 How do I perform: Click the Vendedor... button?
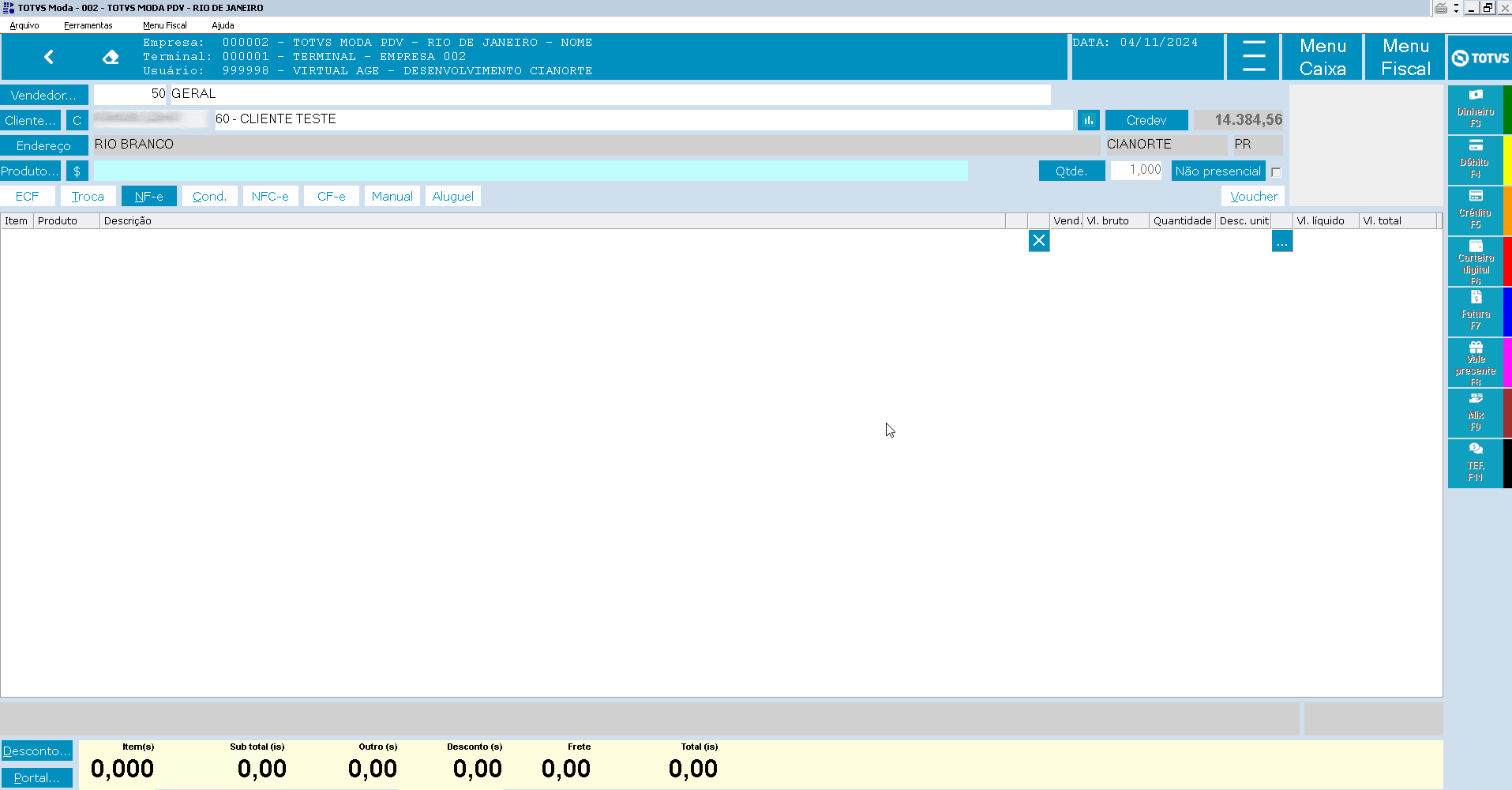click(x=44, y=95)
